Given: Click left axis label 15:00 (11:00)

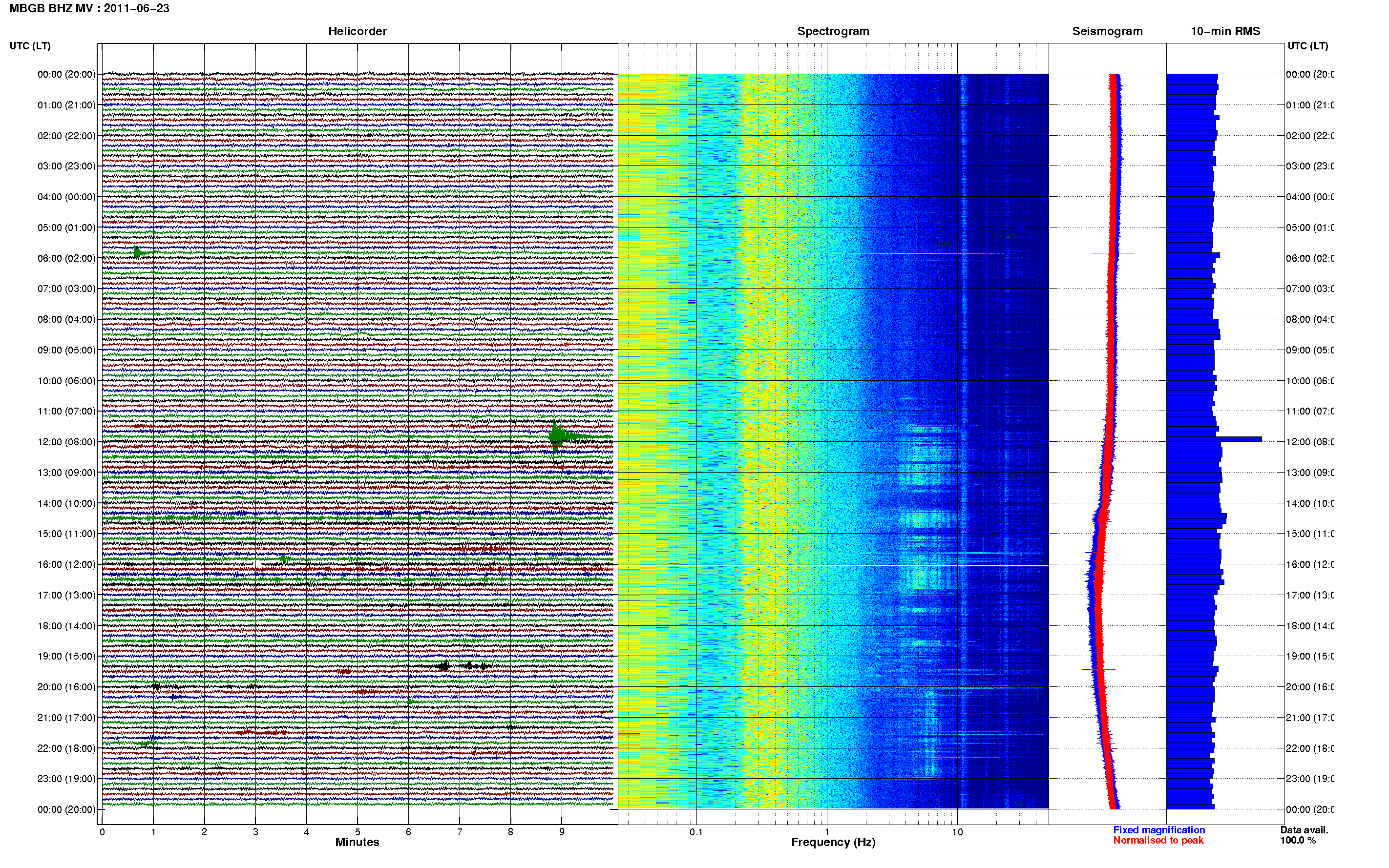Looking at the screenshot, I should (x=66, y=534).
